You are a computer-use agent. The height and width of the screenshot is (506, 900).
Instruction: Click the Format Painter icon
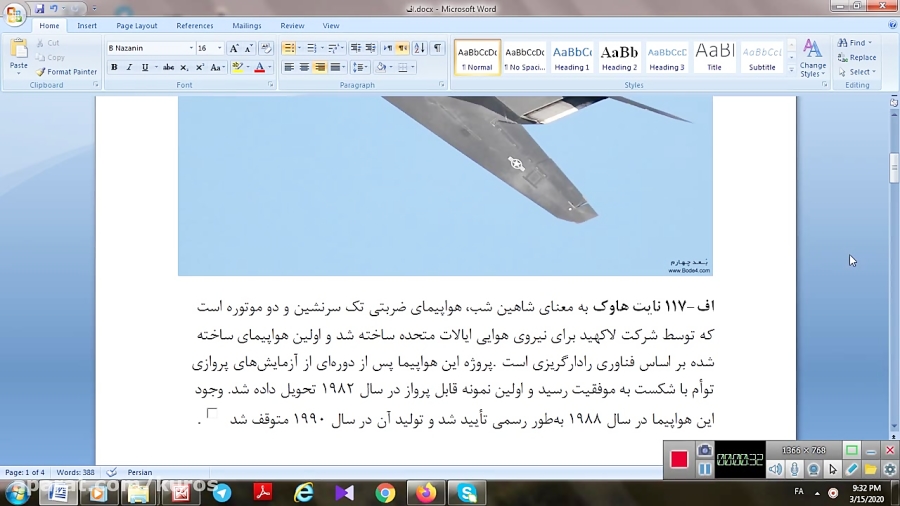point(66,72)
